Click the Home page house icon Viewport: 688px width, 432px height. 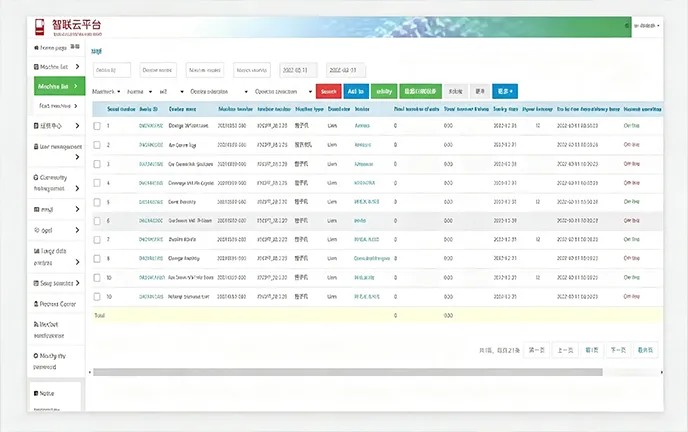click(x=36, y=48)
